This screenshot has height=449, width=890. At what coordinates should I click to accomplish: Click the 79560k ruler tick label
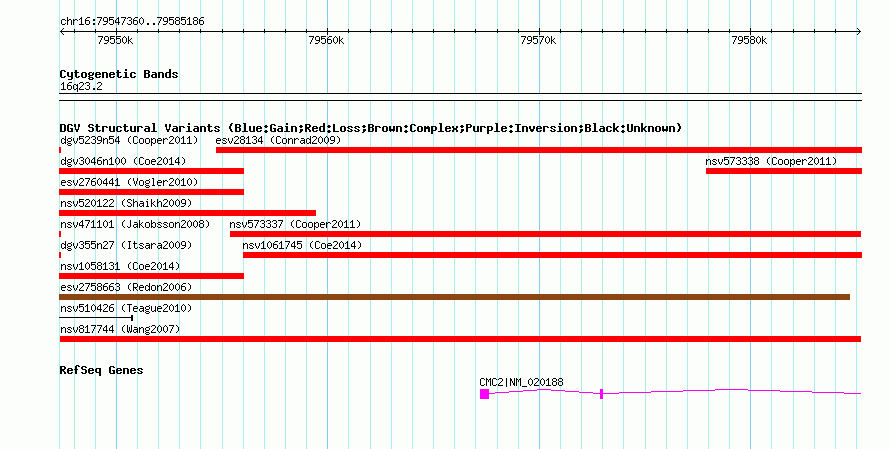(326, 40)
